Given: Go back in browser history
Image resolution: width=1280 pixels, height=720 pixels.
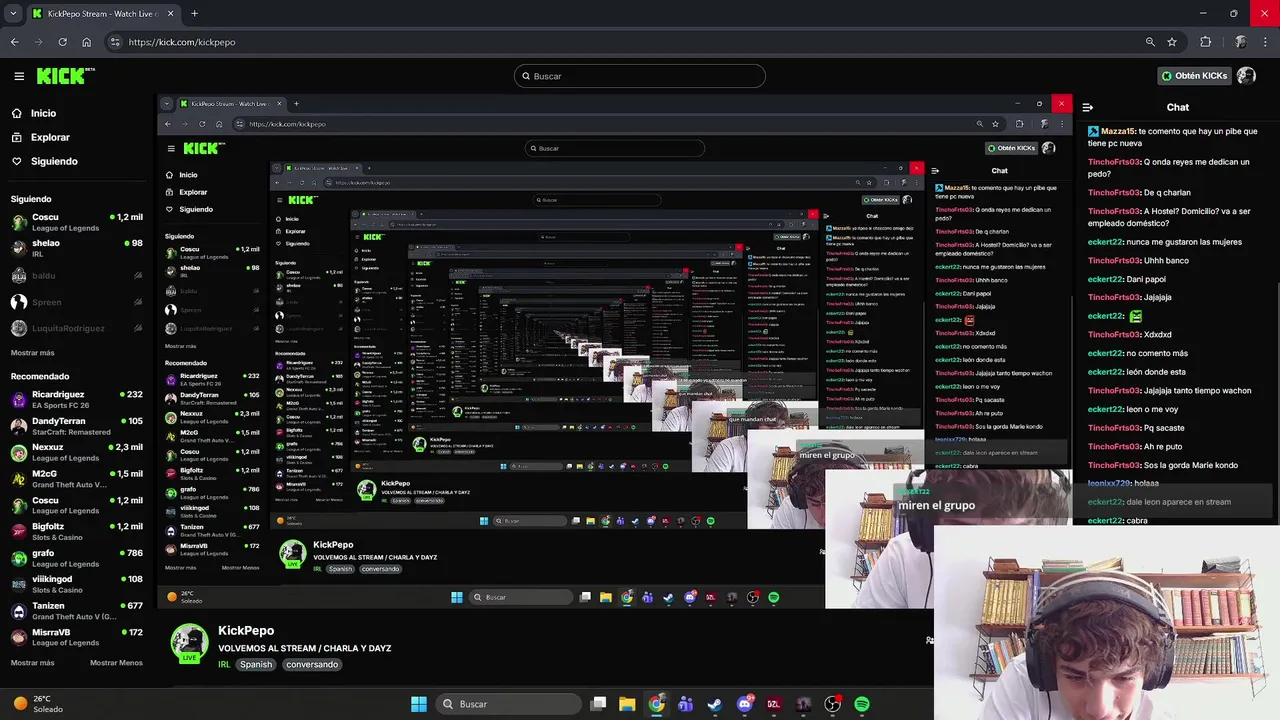Looking at the screenshot, I should [x=15, y=42].
